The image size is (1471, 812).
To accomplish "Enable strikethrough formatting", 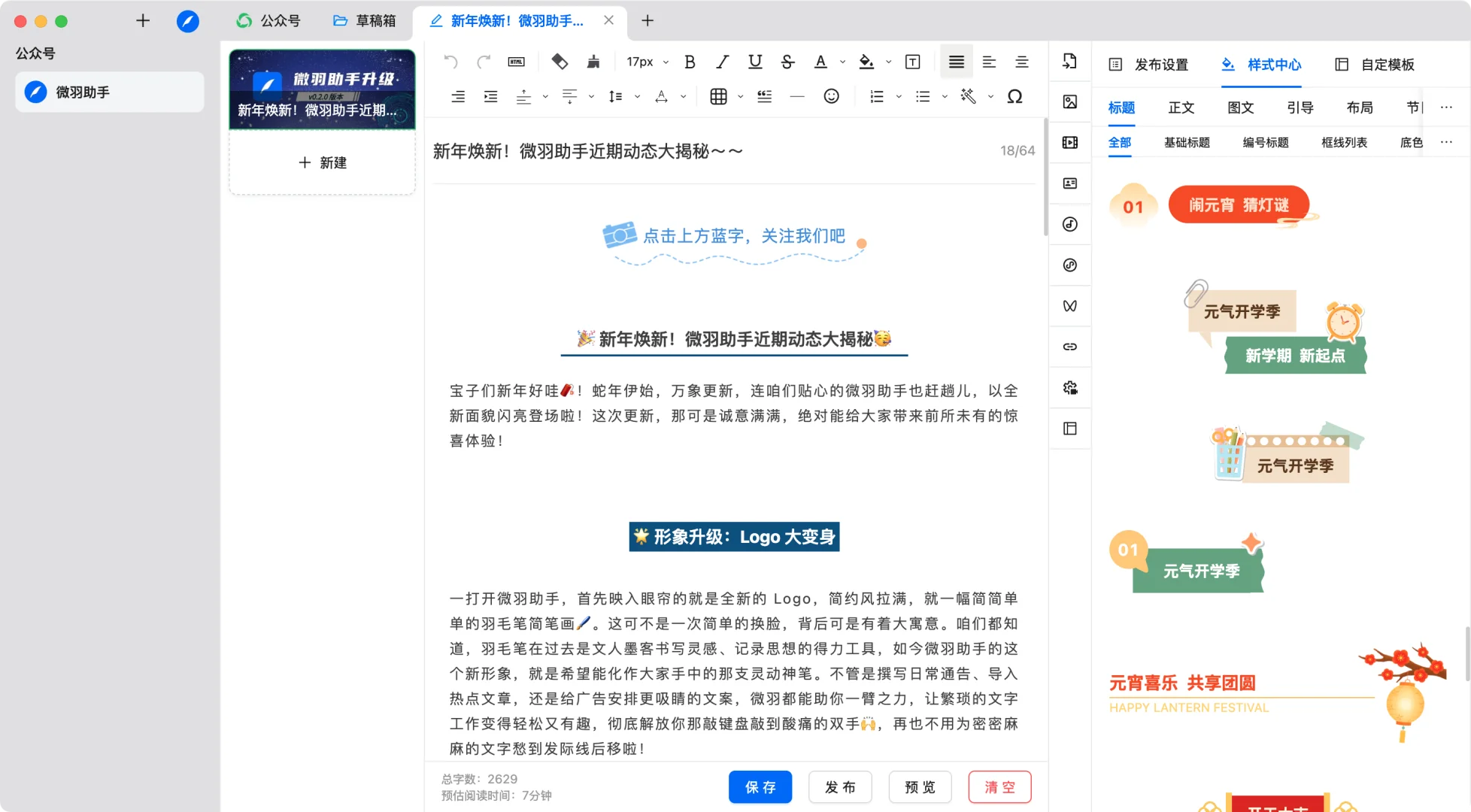I will point(787,61).
